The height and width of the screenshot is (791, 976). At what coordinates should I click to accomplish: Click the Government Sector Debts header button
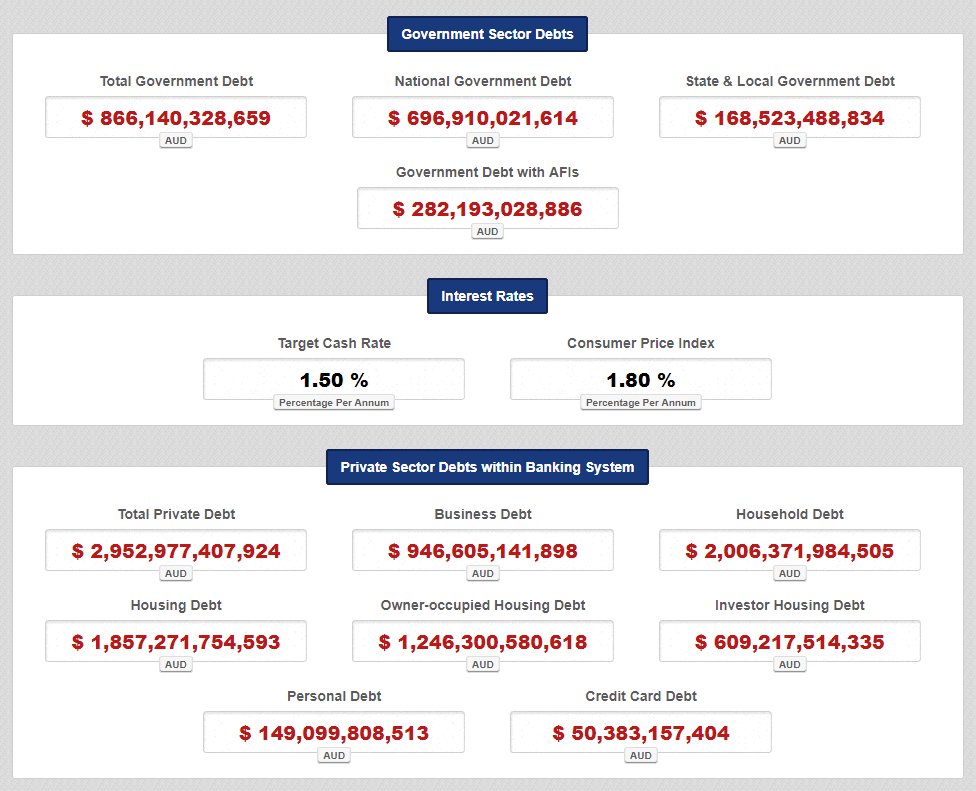[487, 34]
